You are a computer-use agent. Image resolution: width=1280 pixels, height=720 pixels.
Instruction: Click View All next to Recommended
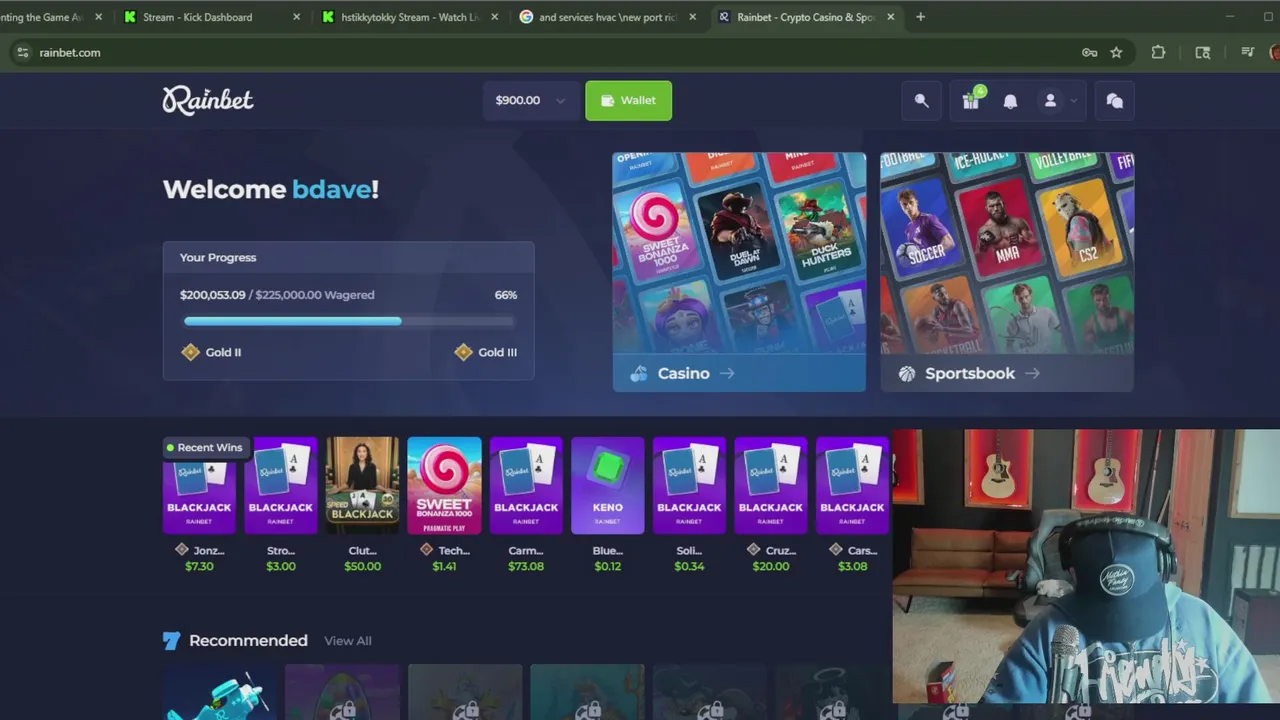tap(347, 641)
